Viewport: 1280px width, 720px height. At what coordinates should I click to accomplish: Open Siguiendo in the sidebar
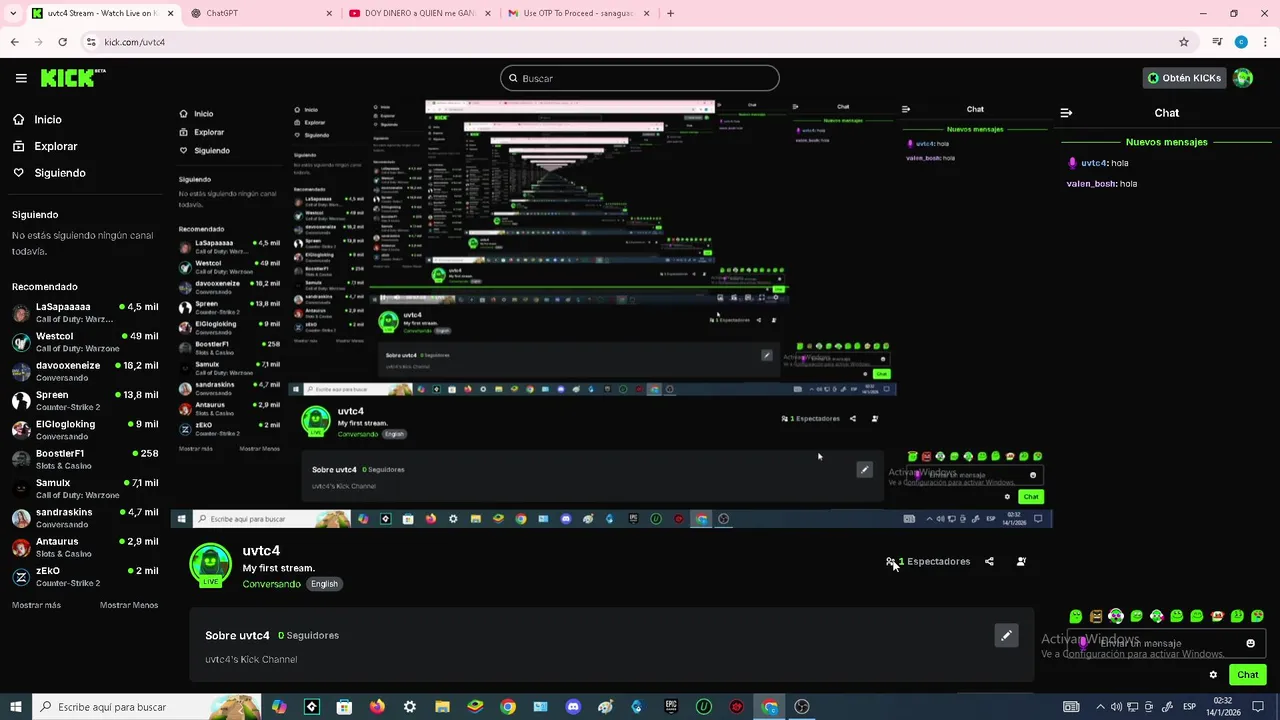click(x=49, y=173)
